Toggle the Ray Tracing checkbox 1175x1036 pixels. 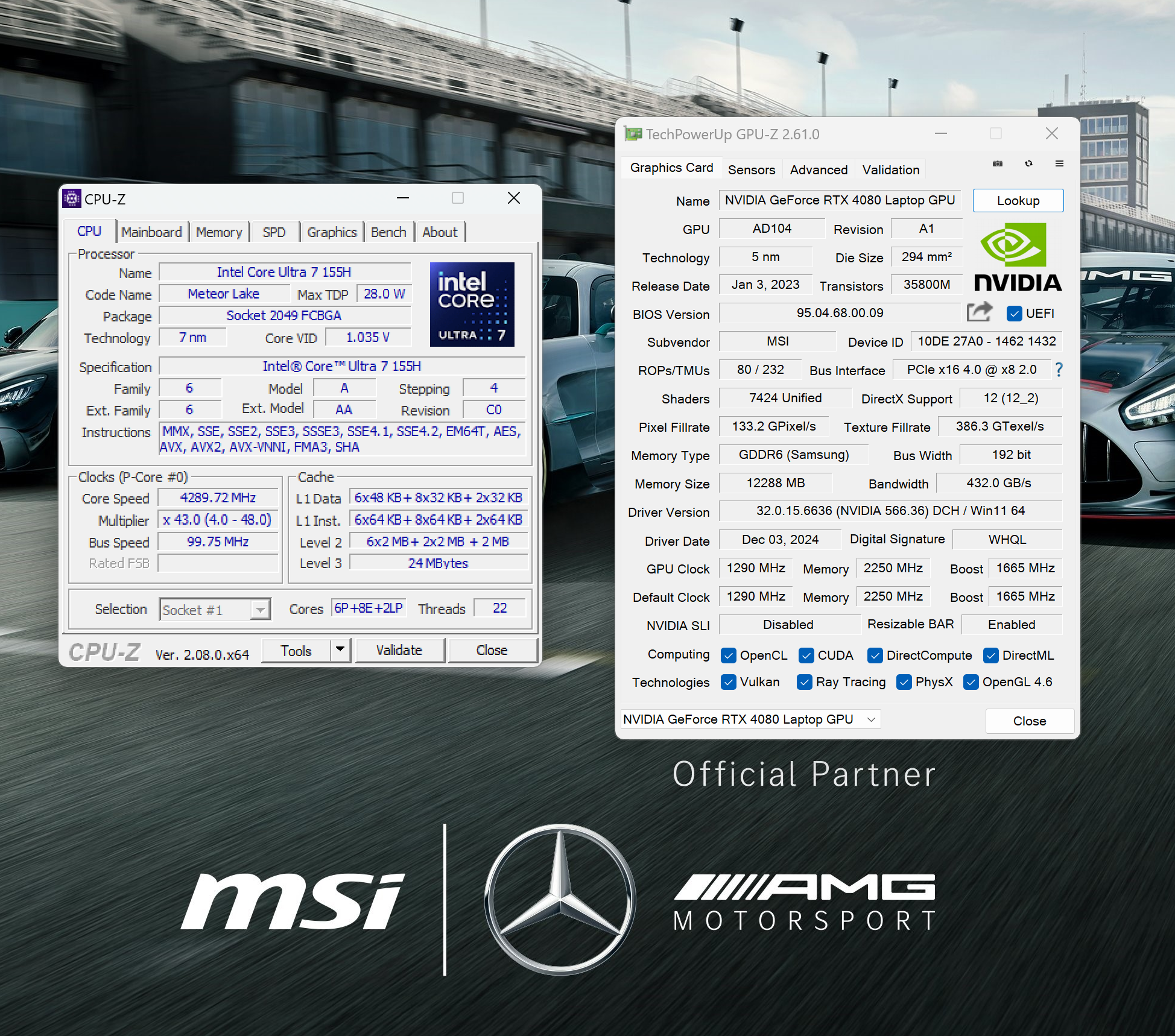[805, 682]
